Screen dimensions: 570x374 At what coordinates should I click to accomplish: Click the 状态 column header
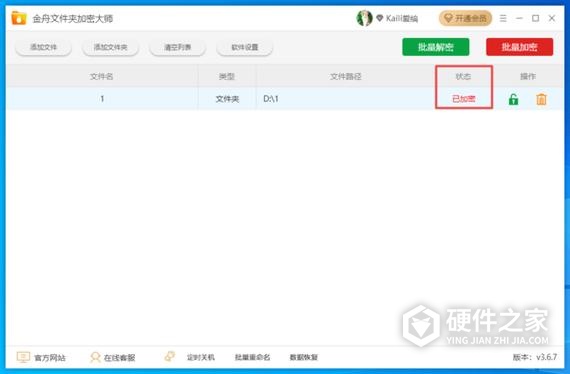point(463,76)
